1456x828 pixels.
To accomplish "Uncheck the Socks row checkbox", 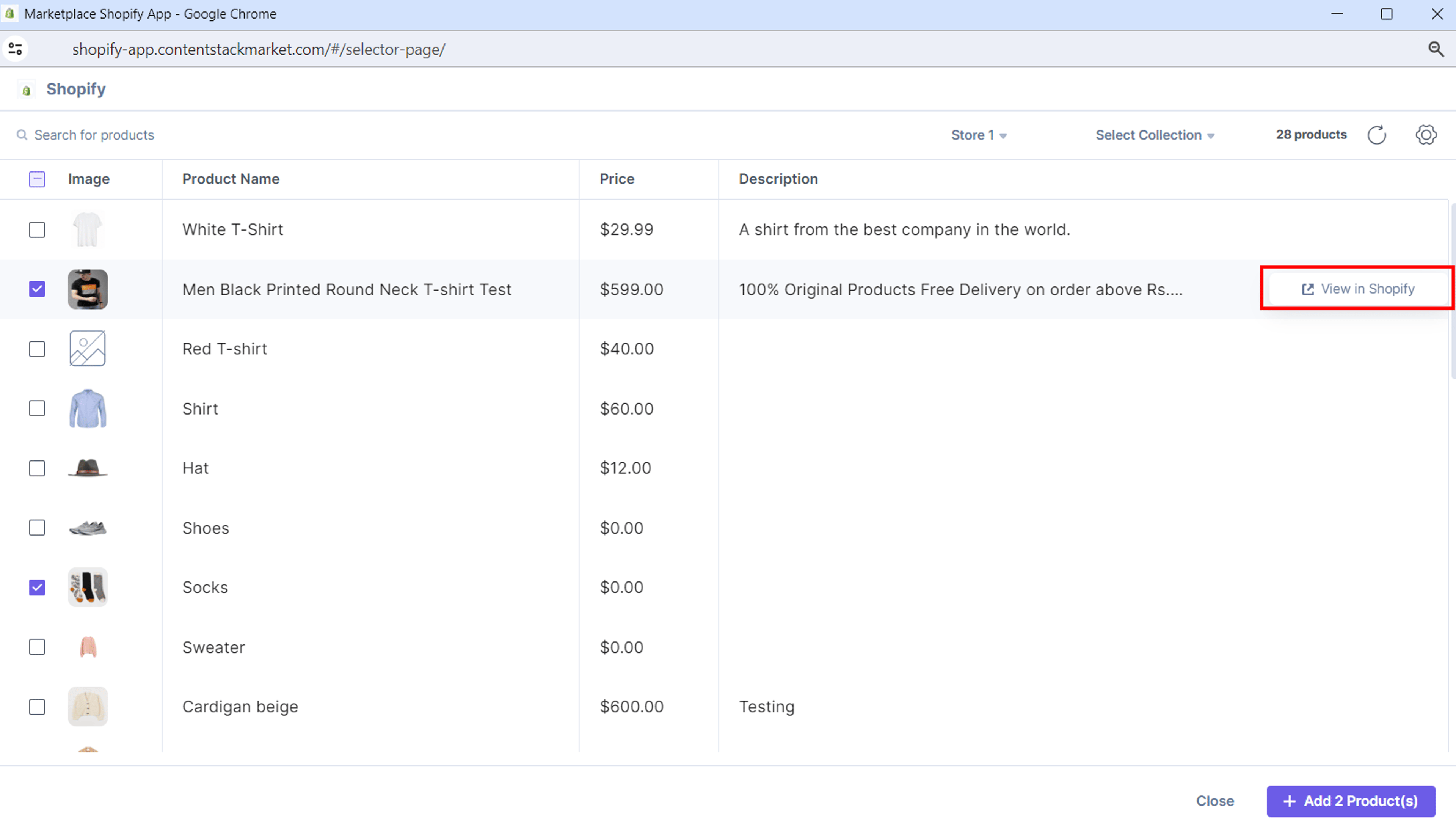I will coord(37,588).
